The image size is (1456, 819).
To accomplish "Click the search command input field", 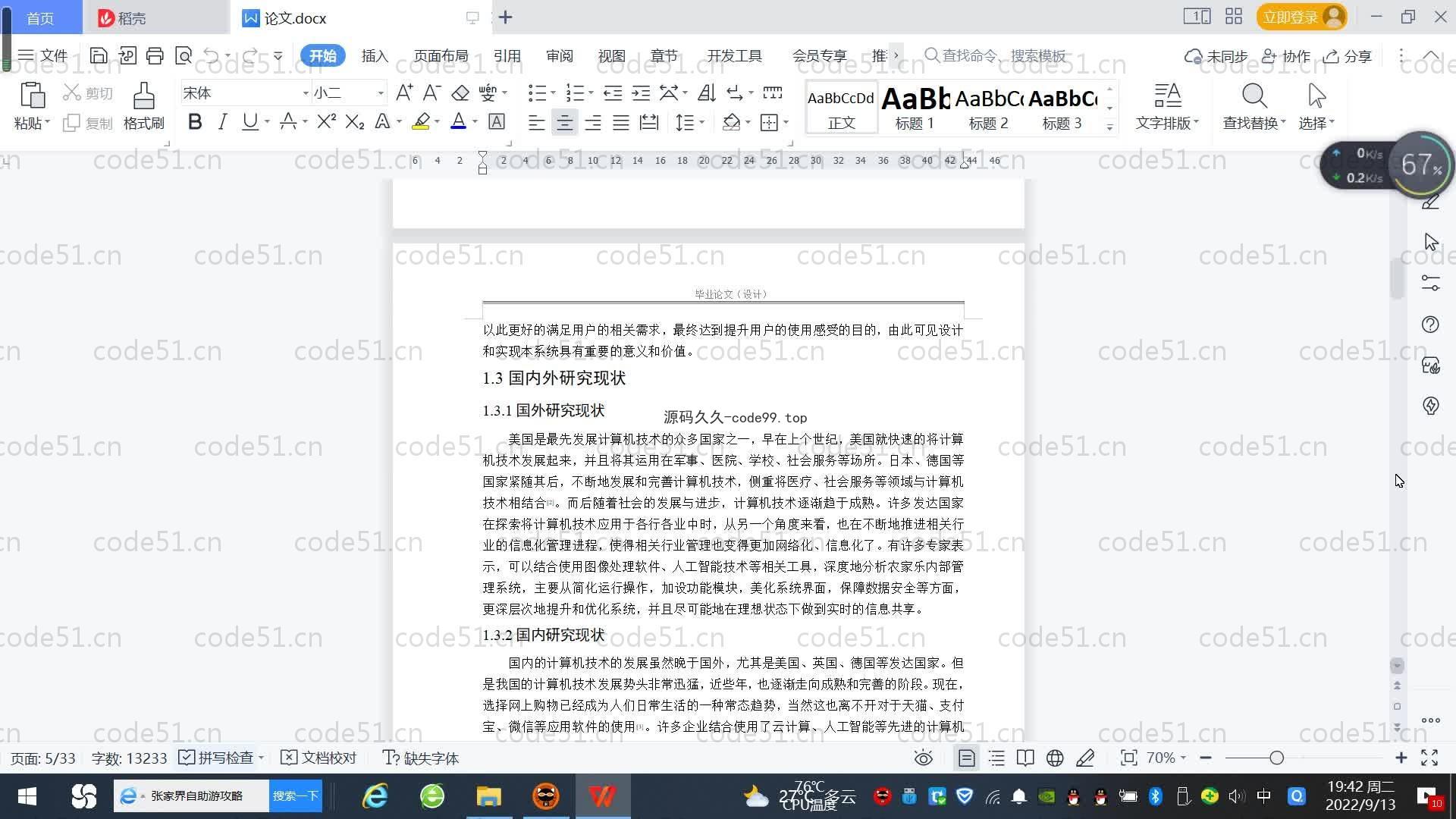I will click(x=995, y=55).
